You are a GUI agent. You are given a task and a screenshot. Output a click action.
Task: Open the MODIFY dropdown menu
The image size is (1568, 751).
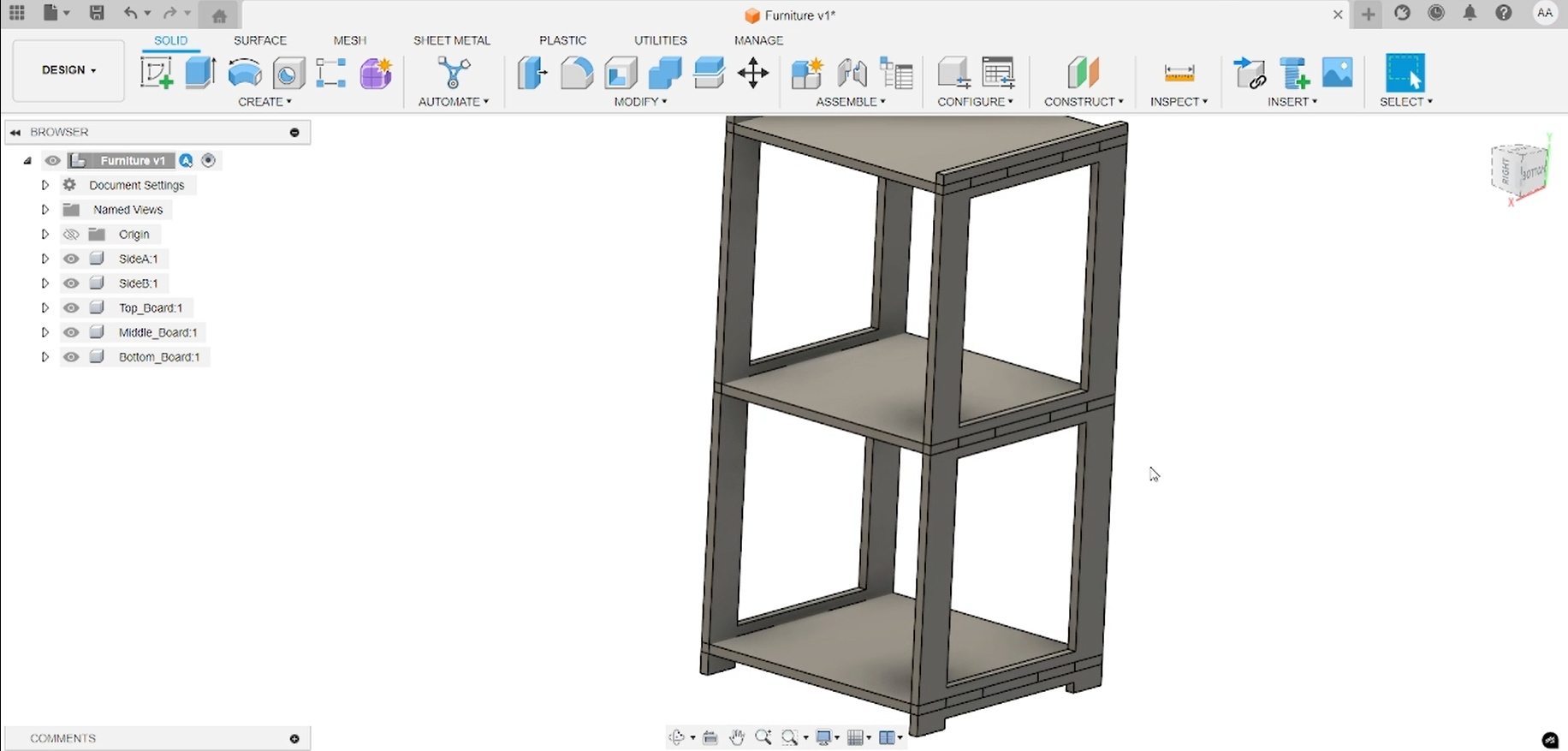640,102
